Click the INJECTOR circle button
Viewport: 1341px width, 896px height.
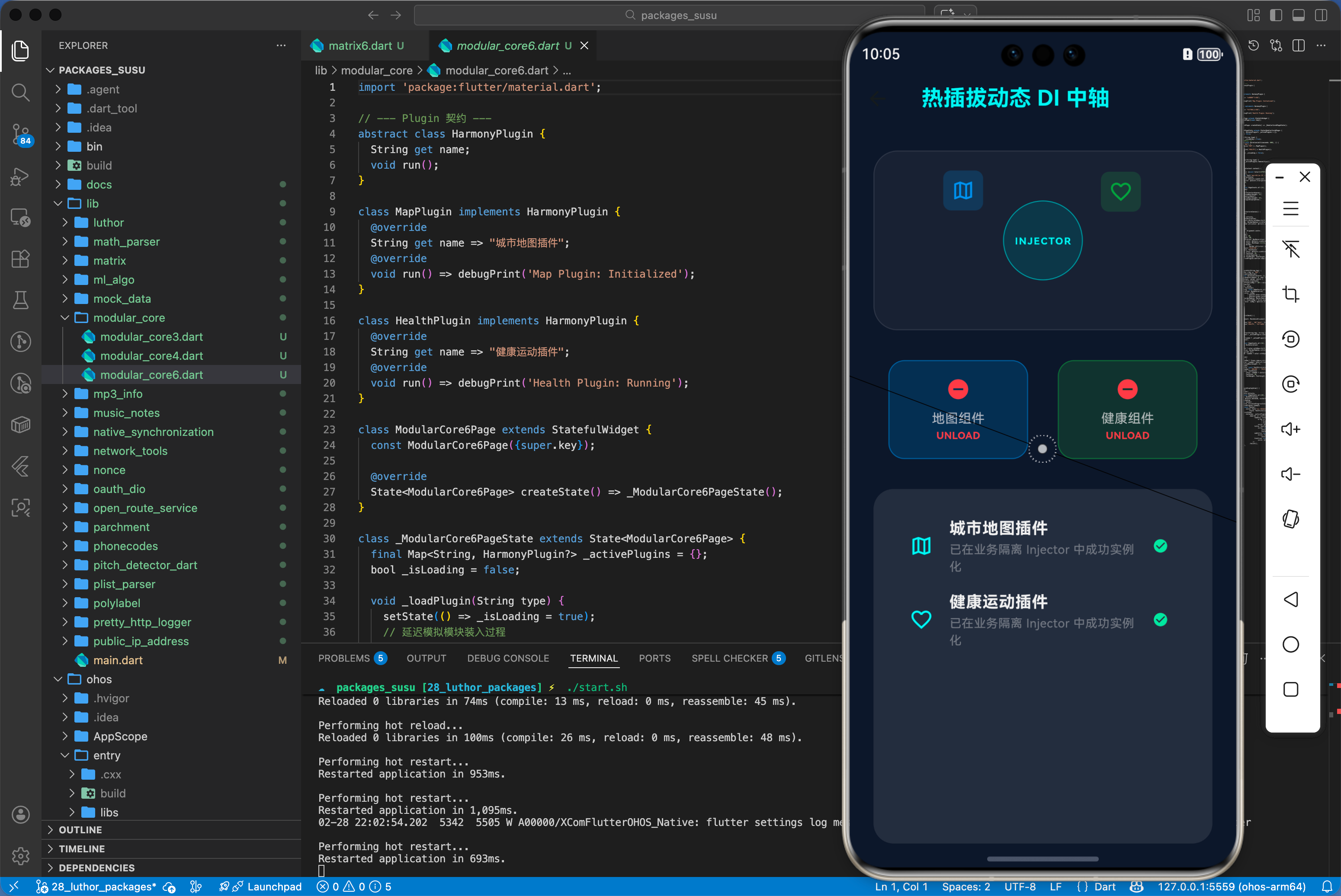coord(1042,240)
